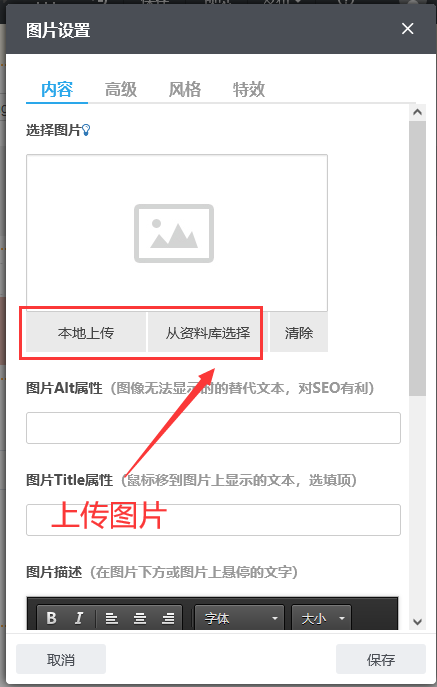Toggle bold in the description editor
The width and height of the screenshot is (437, 687).
tap(52, 618)
